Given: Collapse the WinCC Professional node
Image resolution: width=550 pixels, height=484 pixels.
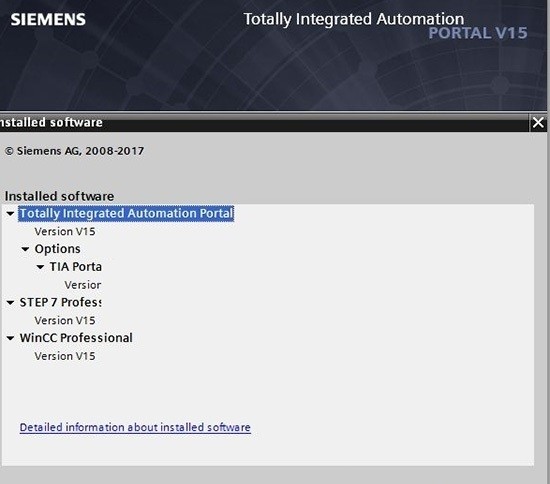Looking at the screenshot, I should (11, 338).
